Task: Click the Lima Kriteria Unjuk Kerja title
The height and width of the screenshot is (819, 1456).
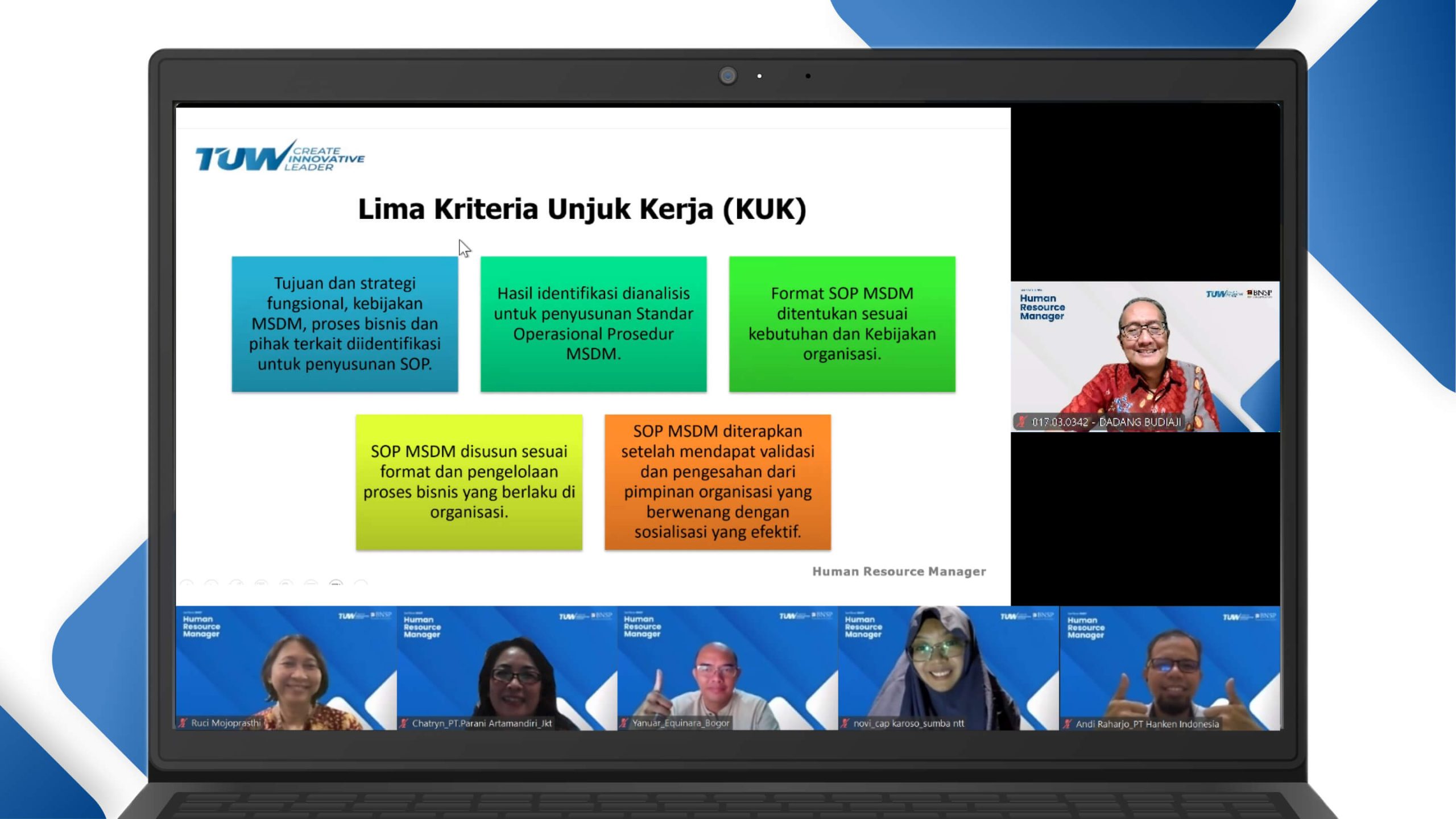Action: click(582, 209)
